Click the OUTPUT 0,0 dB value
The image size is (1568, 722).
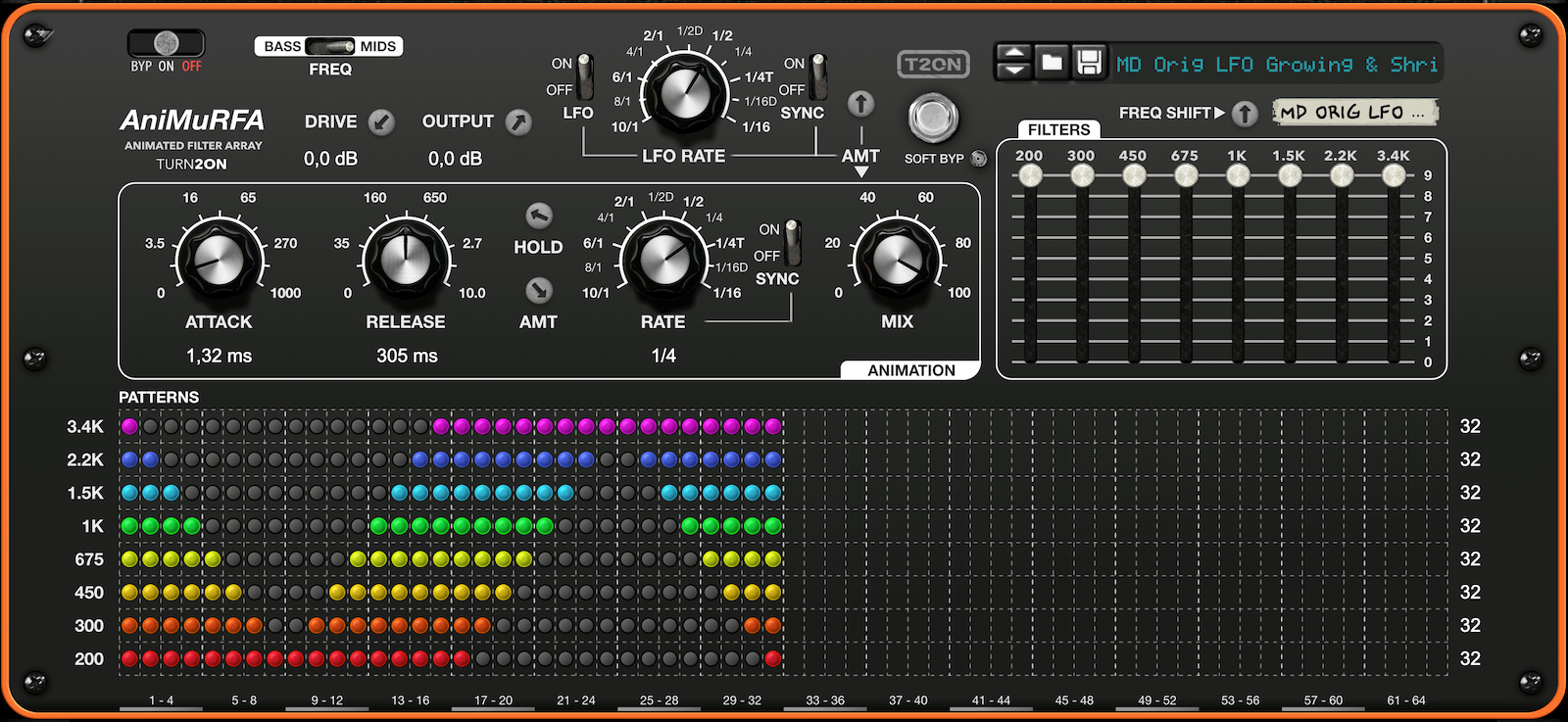(455, 159)
